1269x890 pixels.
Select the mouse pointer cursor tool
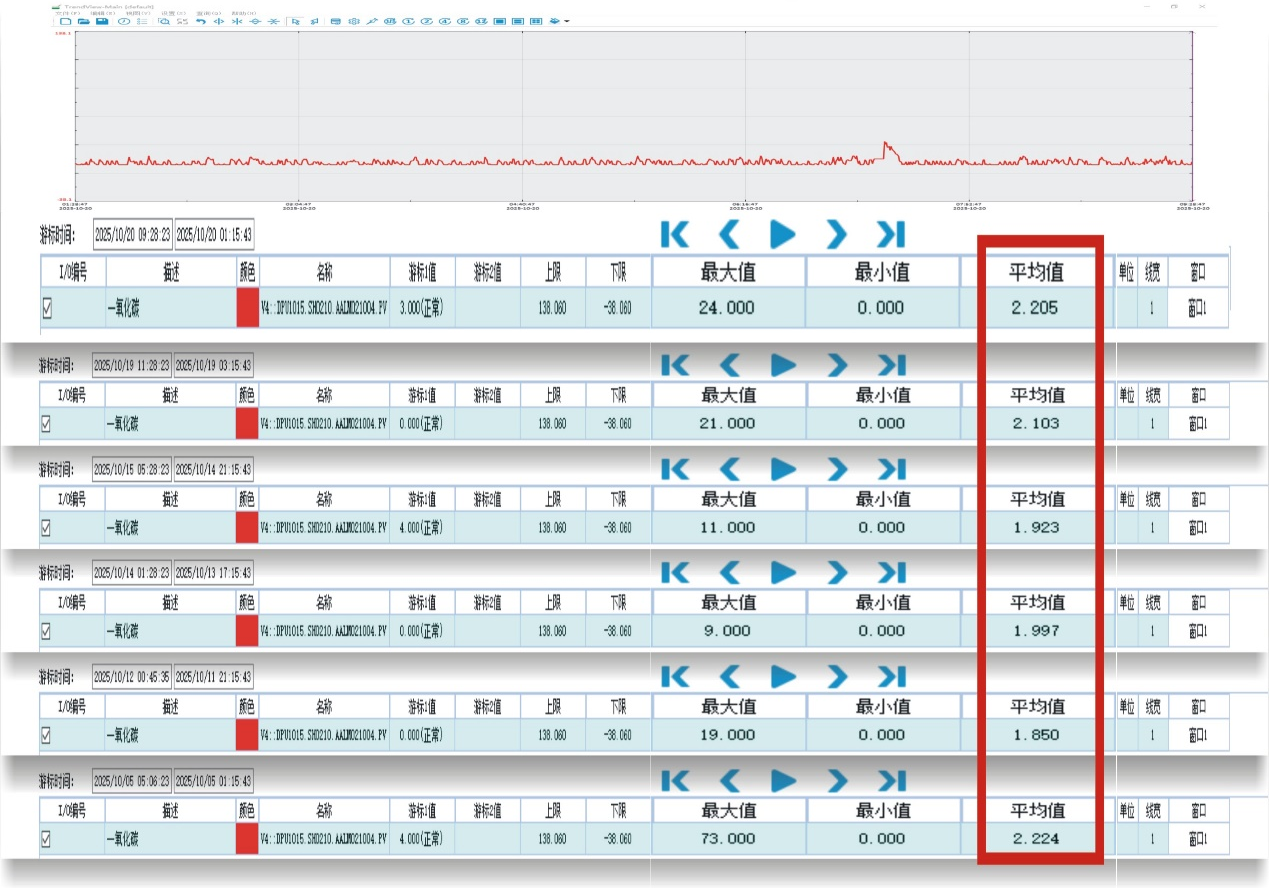pyautogui.click(x=295, y=21)
